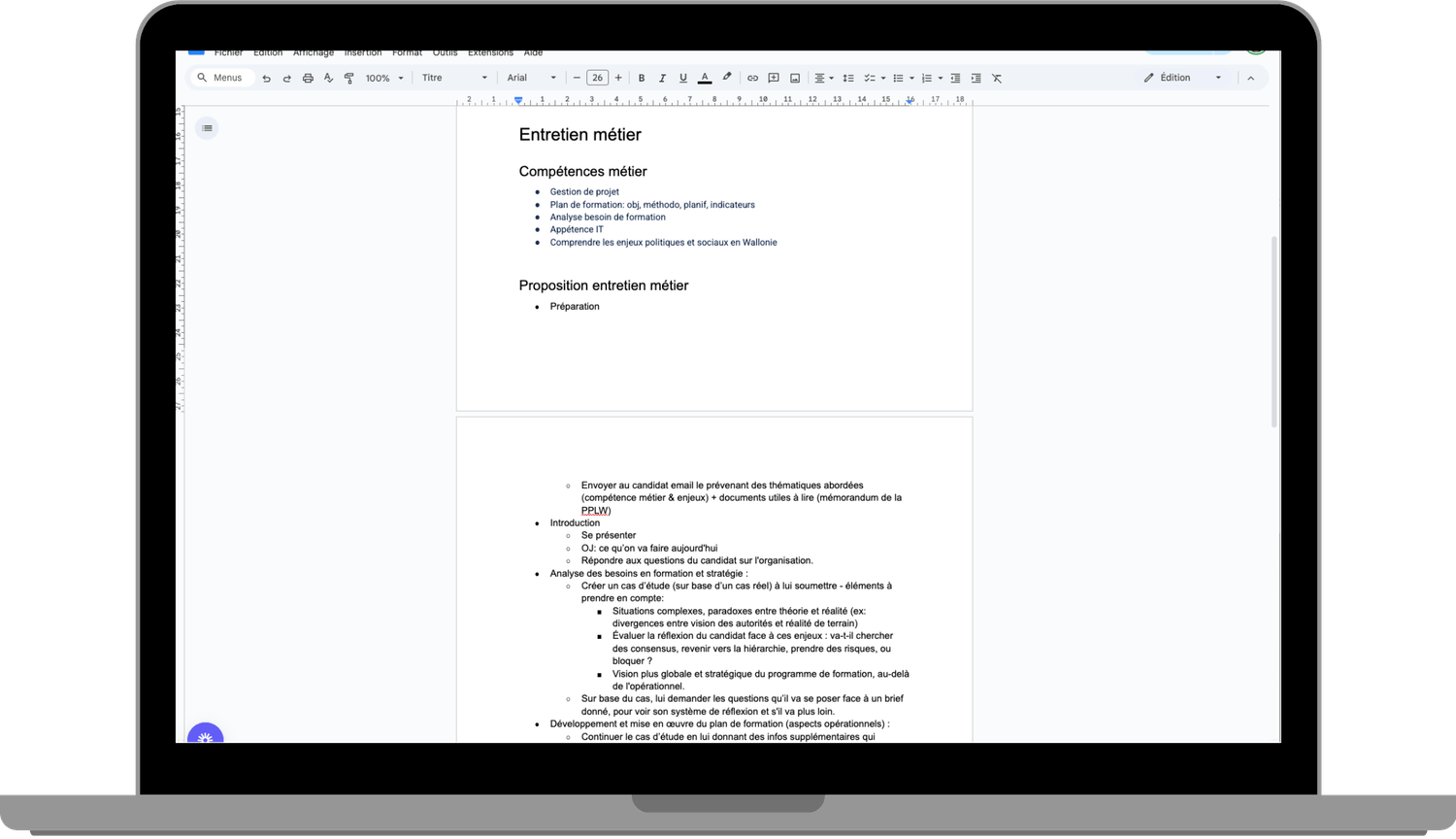The image size is (1456, 839).
Task: Clear formatting from selection
Action: coord(997,79)
